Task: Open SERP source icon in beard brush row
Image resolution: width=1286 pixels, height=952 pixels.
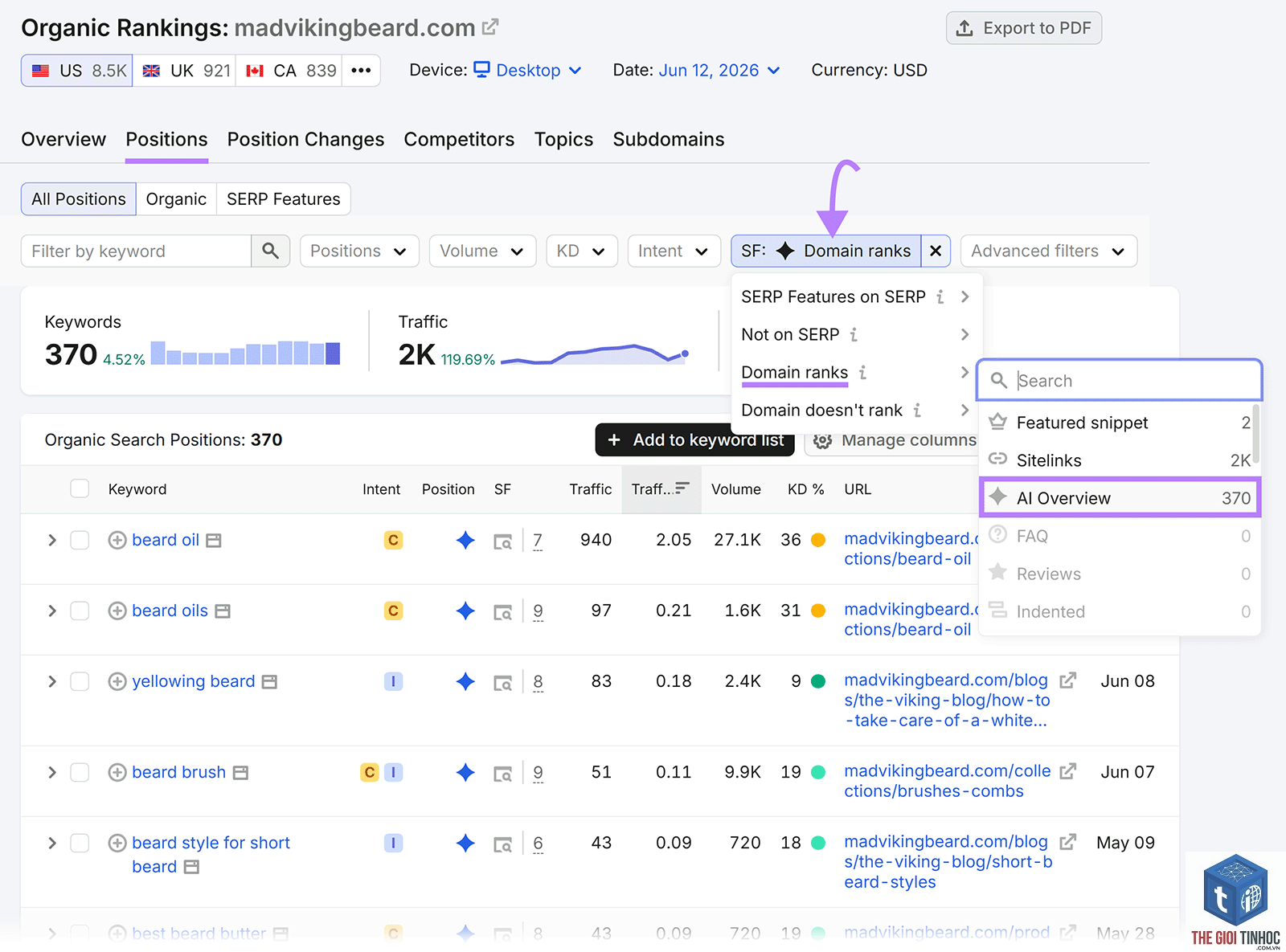Action: [x=502, y=774]
